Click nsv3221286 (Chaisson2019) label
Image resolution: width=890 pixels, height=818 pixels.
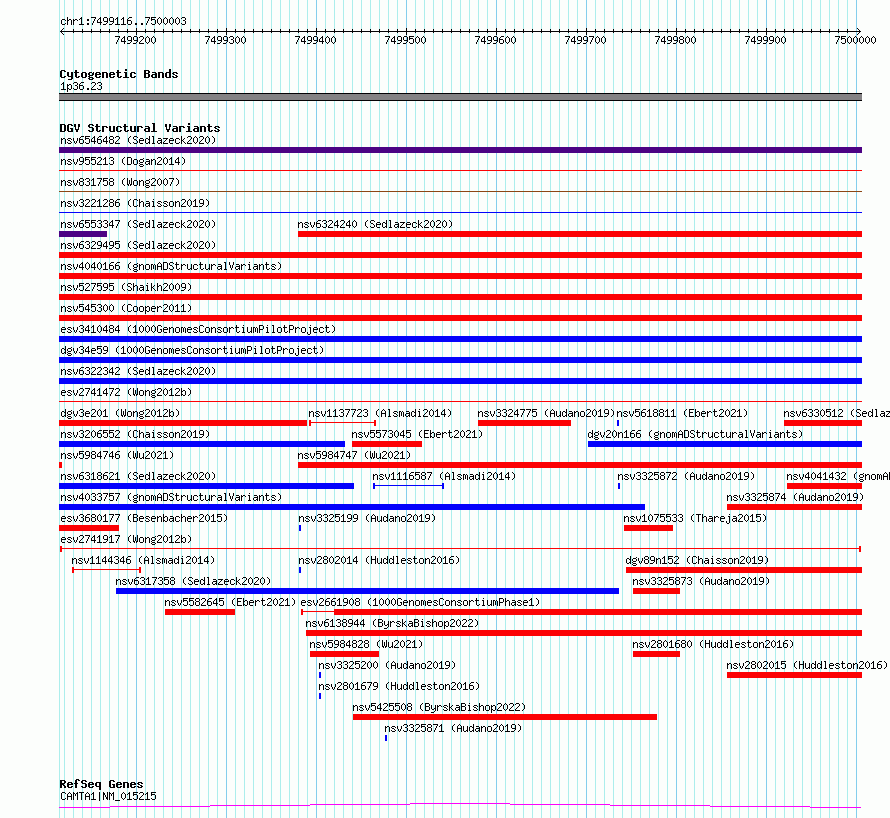point(135,203)
